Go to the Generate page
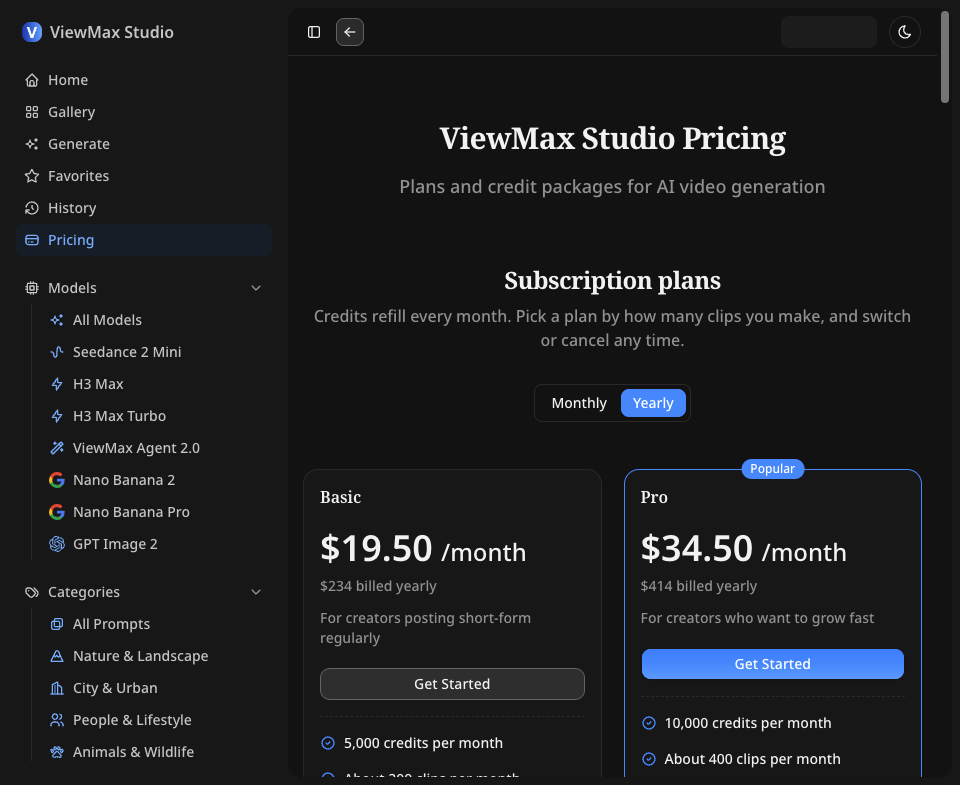 pos(144,144)
